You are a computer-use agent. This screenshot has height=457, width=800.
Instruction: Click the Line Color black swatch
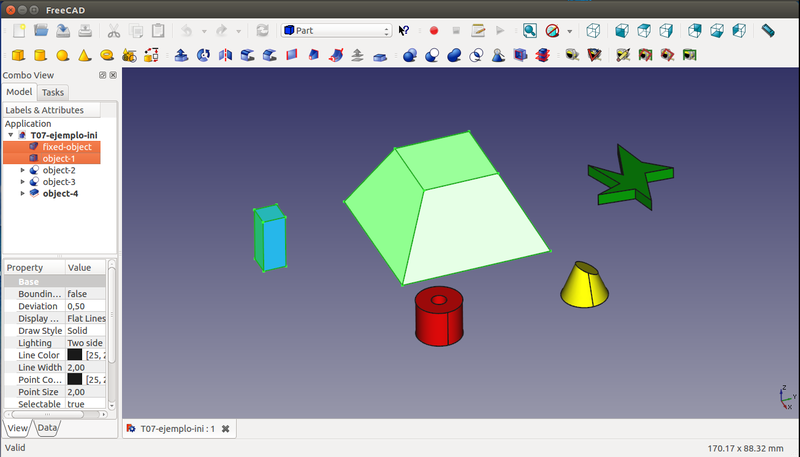click(x=75, y=355)
